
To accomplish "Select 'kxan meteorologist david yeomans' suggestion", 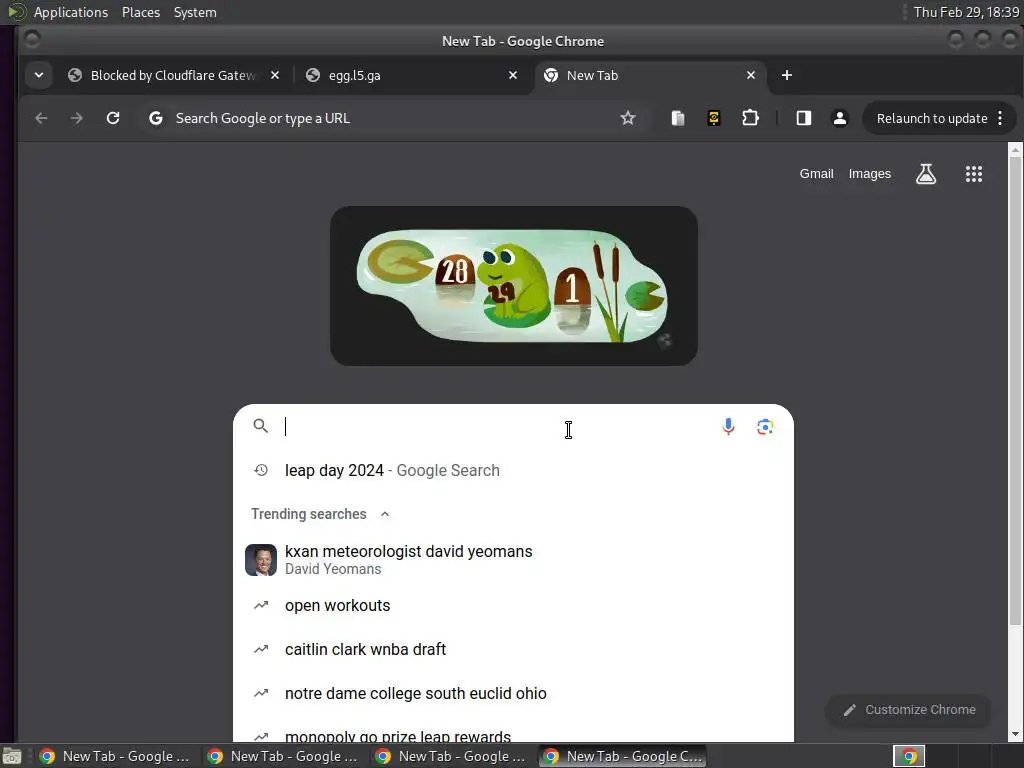I will pos(513,560).
